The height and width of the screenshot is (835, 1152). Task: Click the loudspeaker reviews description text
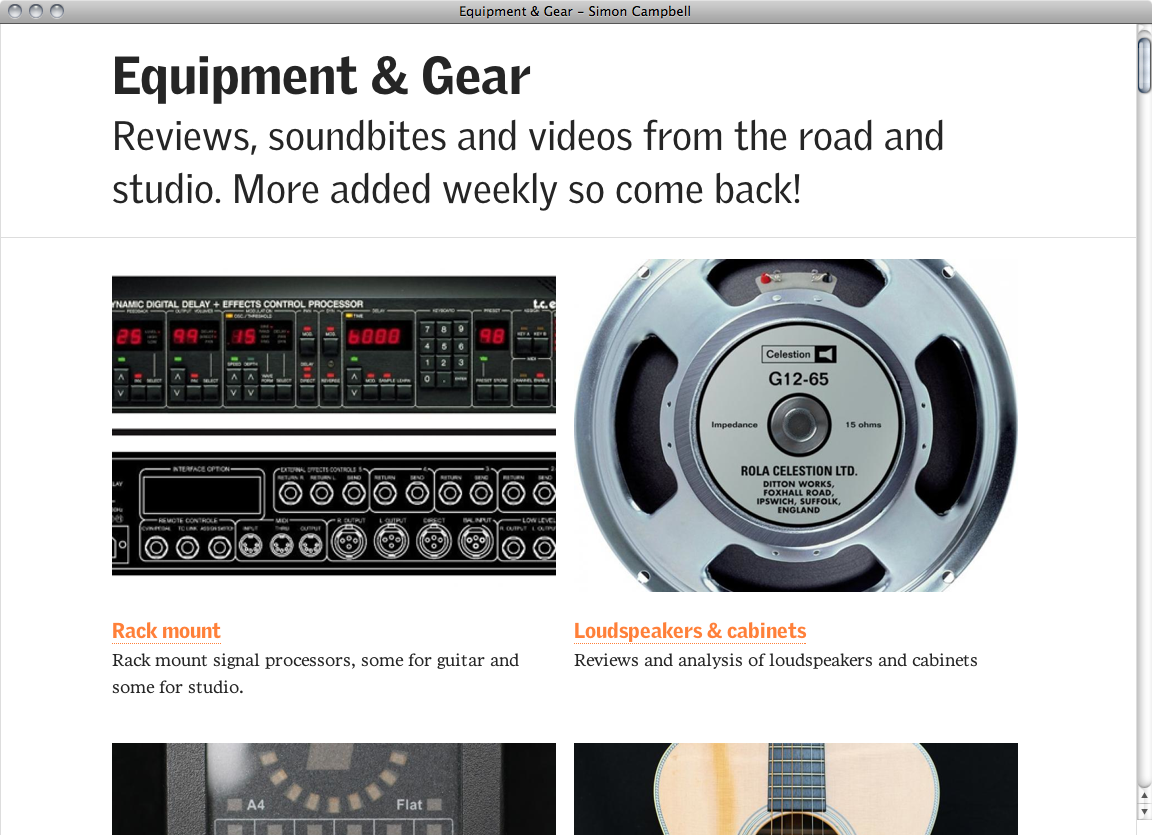pos(776,660)
